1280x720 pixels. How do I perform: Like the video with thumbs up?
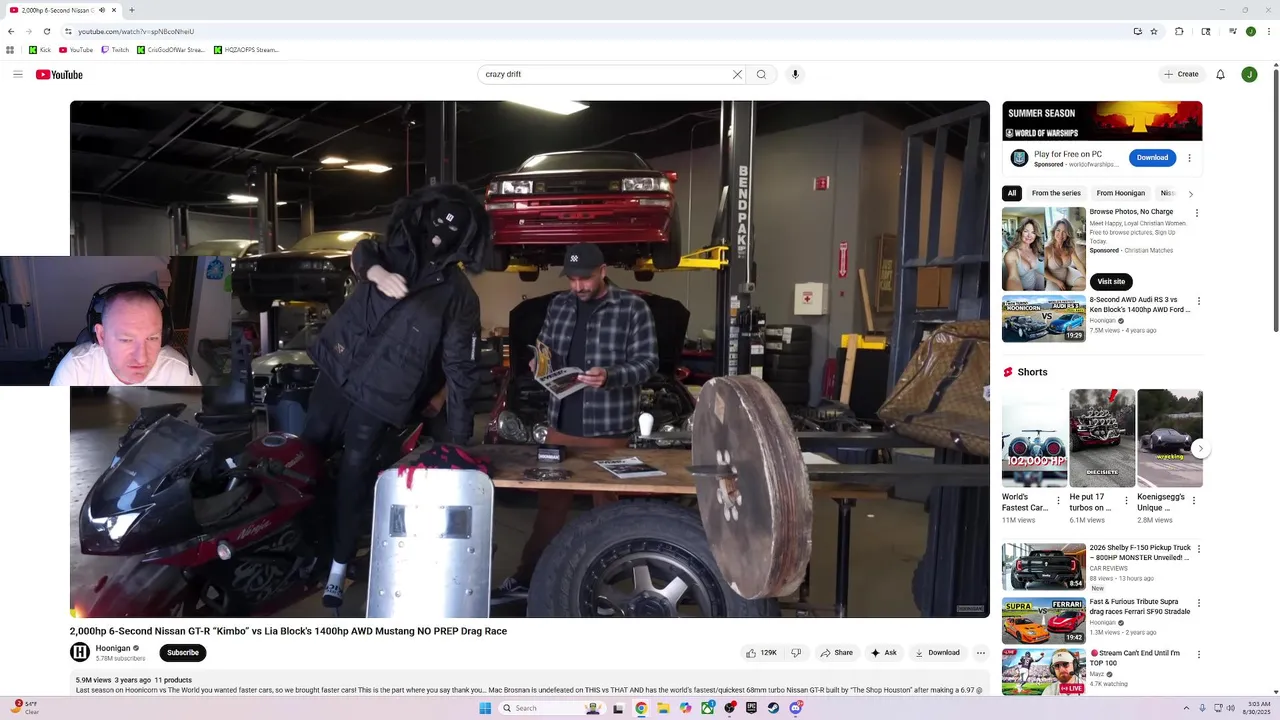click(x=761, y=653)
